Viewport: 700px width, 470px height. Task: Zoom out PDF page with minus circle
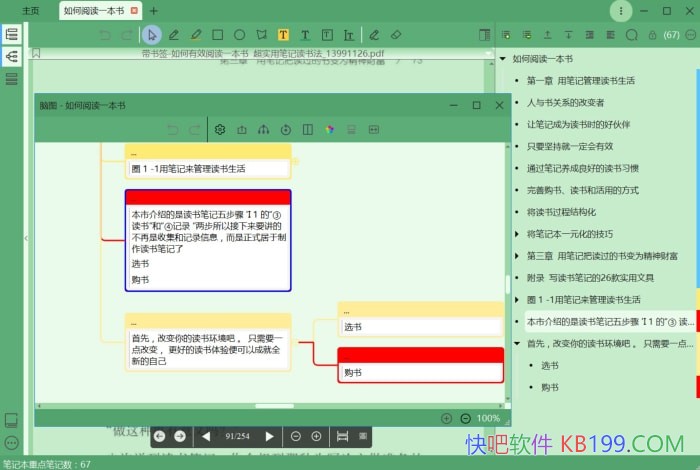pyautogui.click(x=296, y=436)
